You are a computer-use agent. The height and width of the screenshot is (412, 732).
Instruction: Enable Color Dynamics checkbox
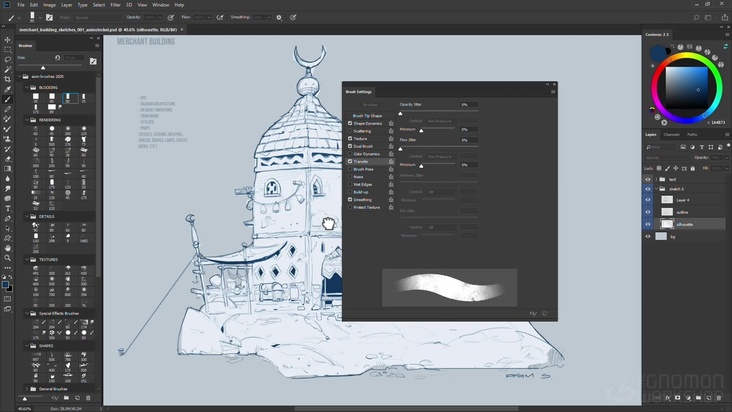pyautogui.click(x=350, y=154)
